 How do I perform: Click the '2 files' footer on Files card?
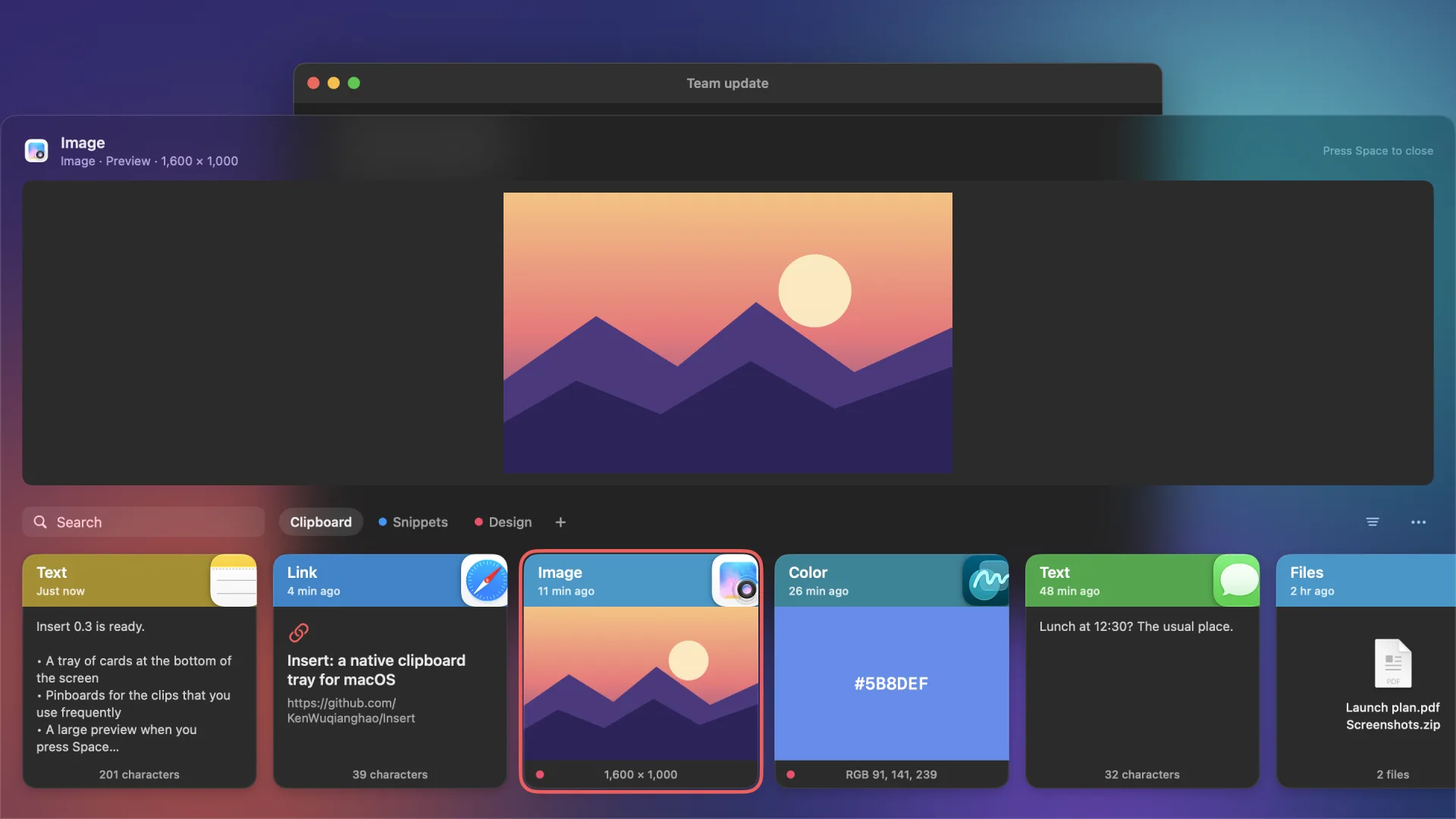1392,774
